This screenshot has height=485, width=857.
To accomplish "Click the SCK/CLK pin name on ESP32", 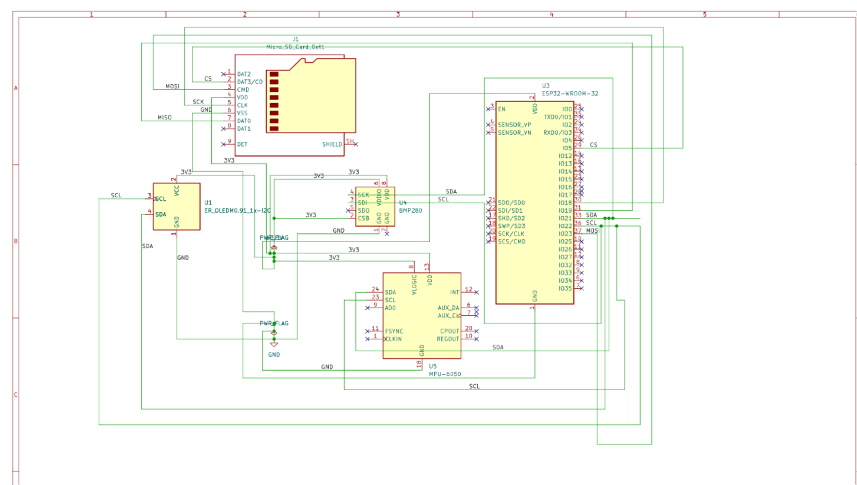I will [x=512, y=233].
